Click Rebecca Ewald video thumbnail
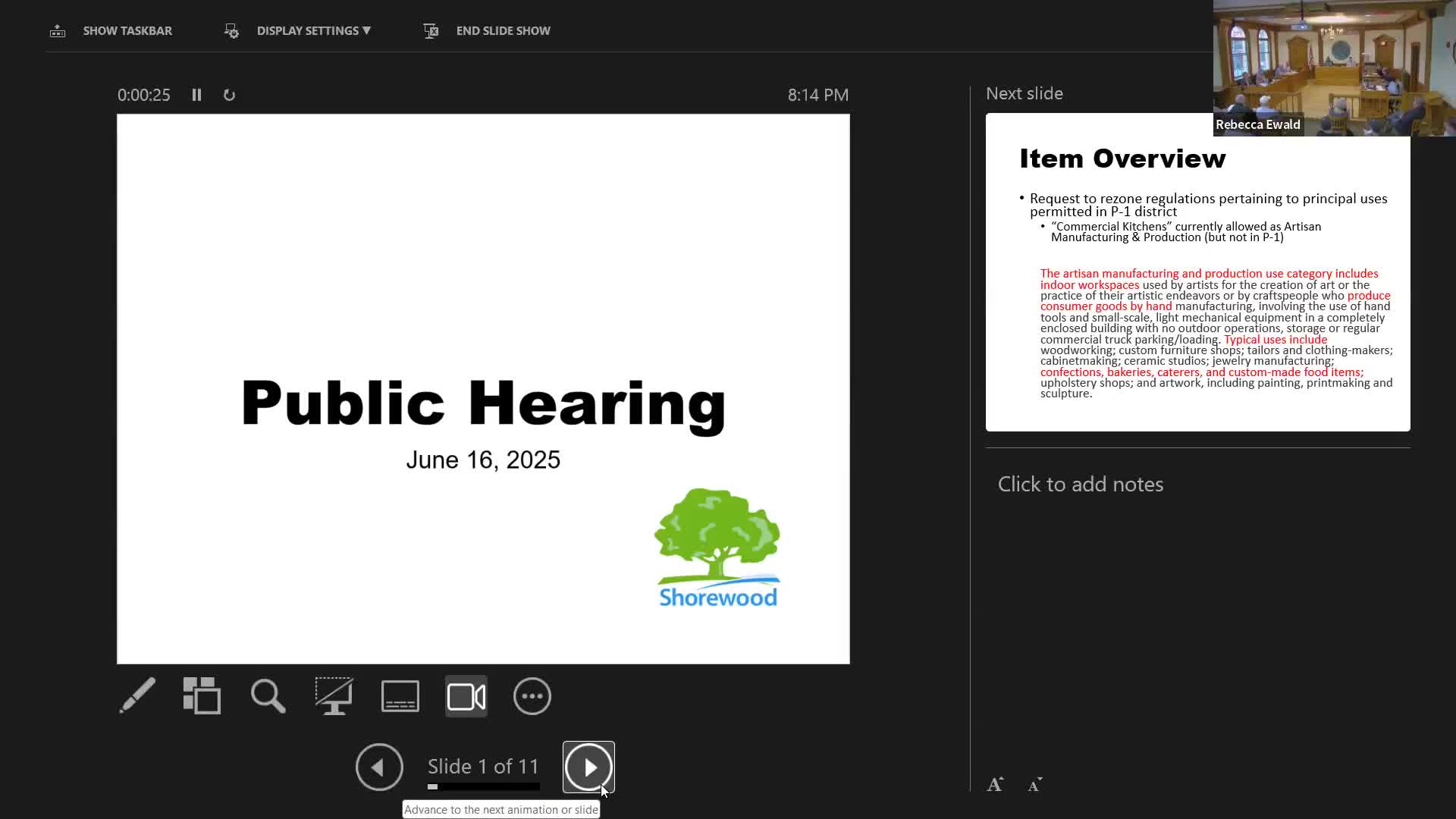1456x819 pixels. pos(1333,68)
